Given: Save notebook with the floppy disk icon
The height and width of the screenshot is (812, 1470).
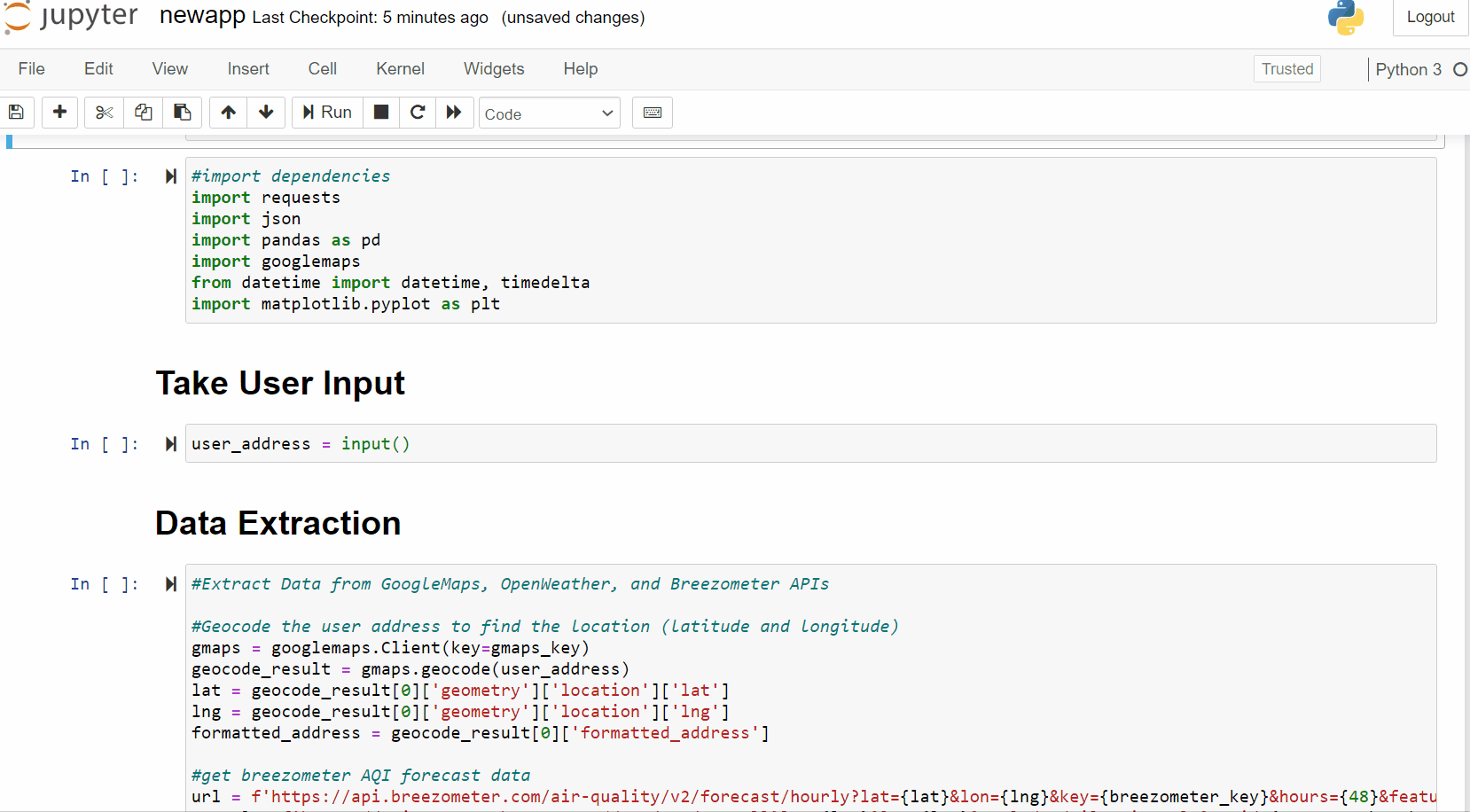Looking at the screenshot, I should click(16, 113).
